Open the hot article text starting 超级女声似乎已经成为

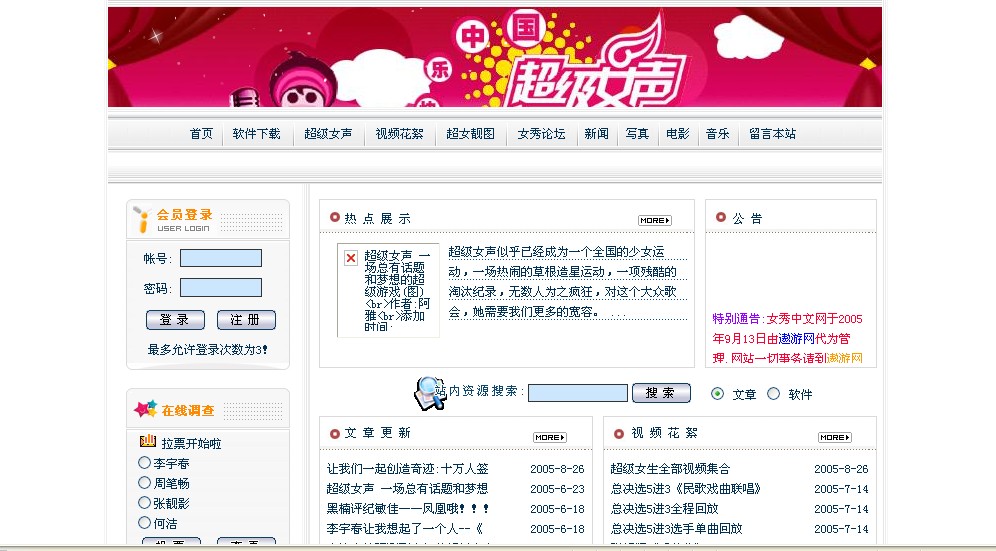(567, 282)
